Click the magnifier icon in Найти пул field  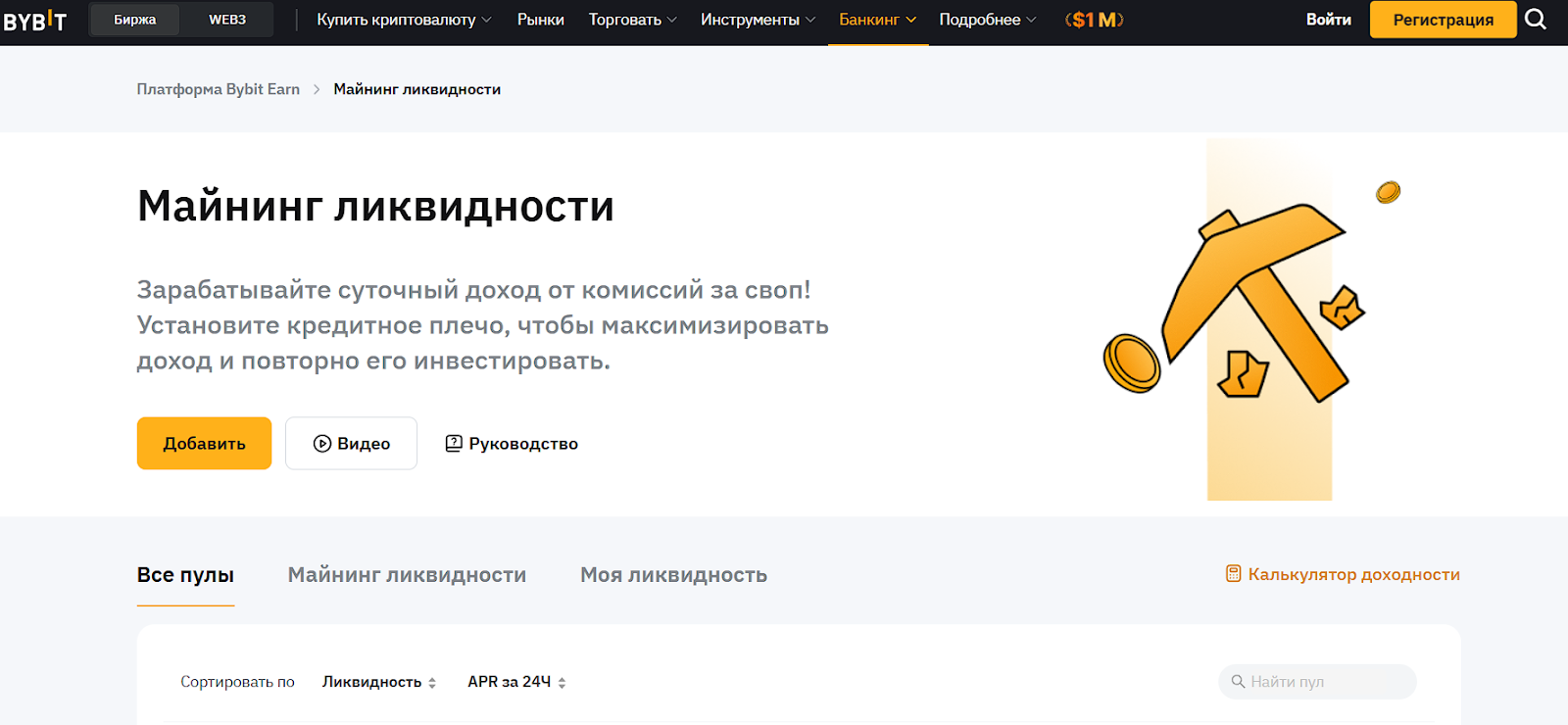click(x=1239, y=682)
